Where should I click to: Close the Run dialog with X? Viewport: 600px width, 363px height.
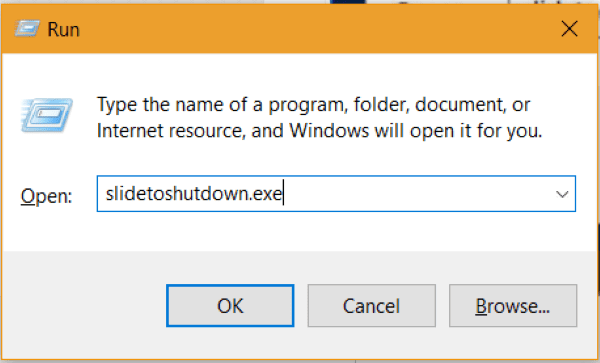click(569, 29)
